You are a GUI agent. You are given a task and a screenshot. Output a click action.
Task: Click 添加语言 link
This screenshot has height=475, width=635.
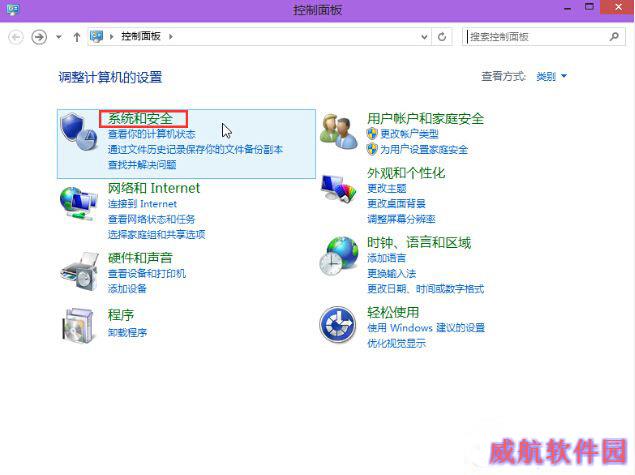(x=386, y=258)
